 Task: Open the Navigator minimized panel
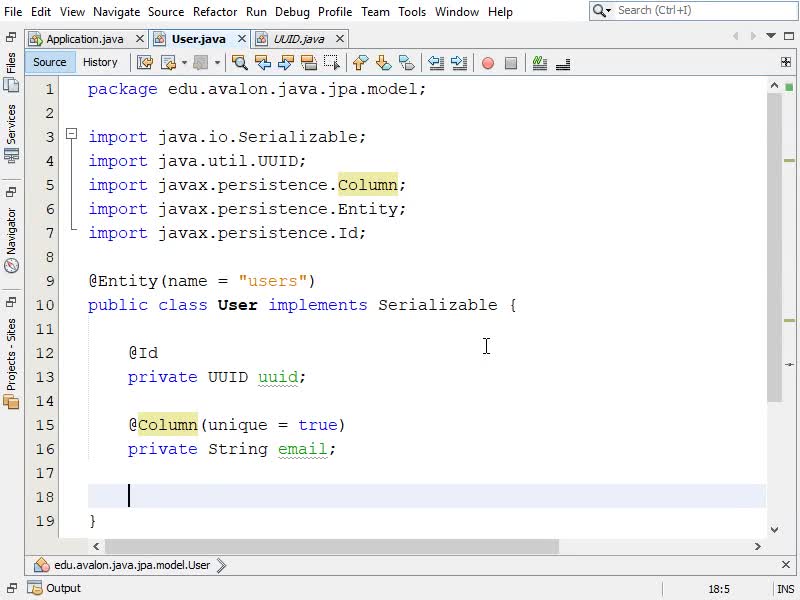coord(11,240)
